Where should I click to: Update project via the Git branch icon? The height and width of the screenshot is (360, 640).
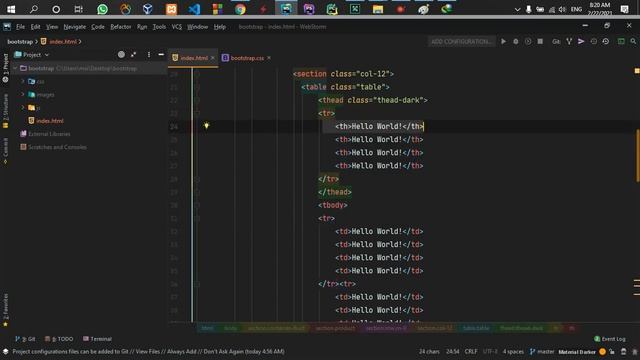pyautogui.click(x=569, y=41)
